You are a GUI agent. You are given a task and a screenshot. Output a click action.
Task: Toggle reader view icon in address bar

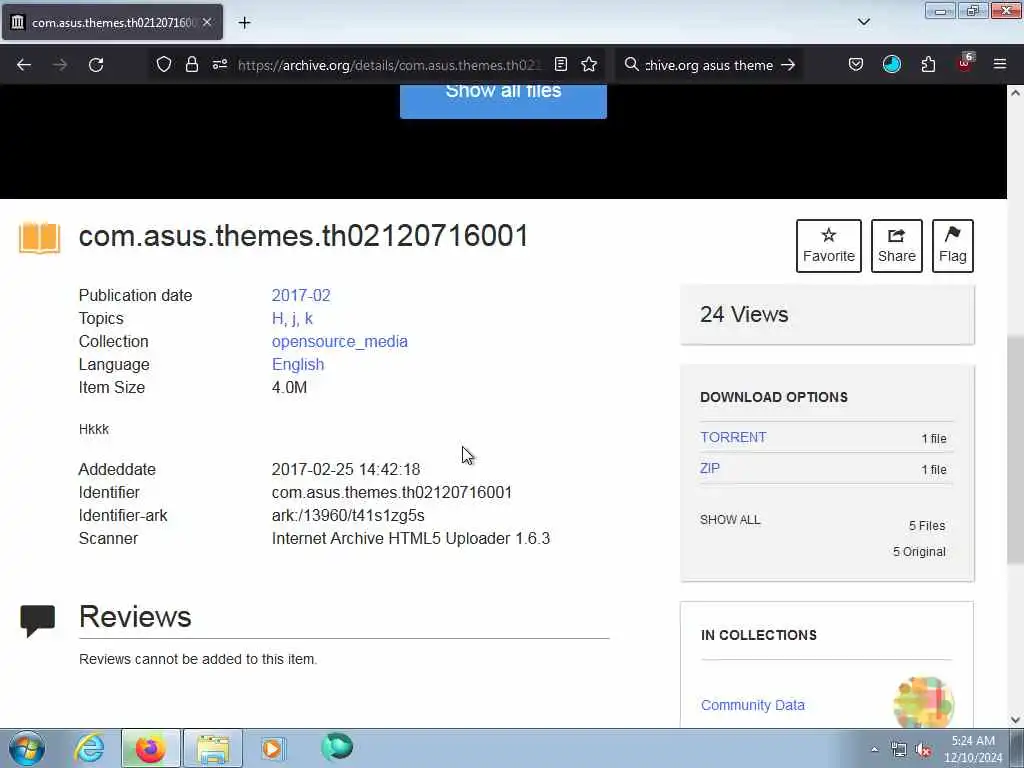[x=560, y=64]
